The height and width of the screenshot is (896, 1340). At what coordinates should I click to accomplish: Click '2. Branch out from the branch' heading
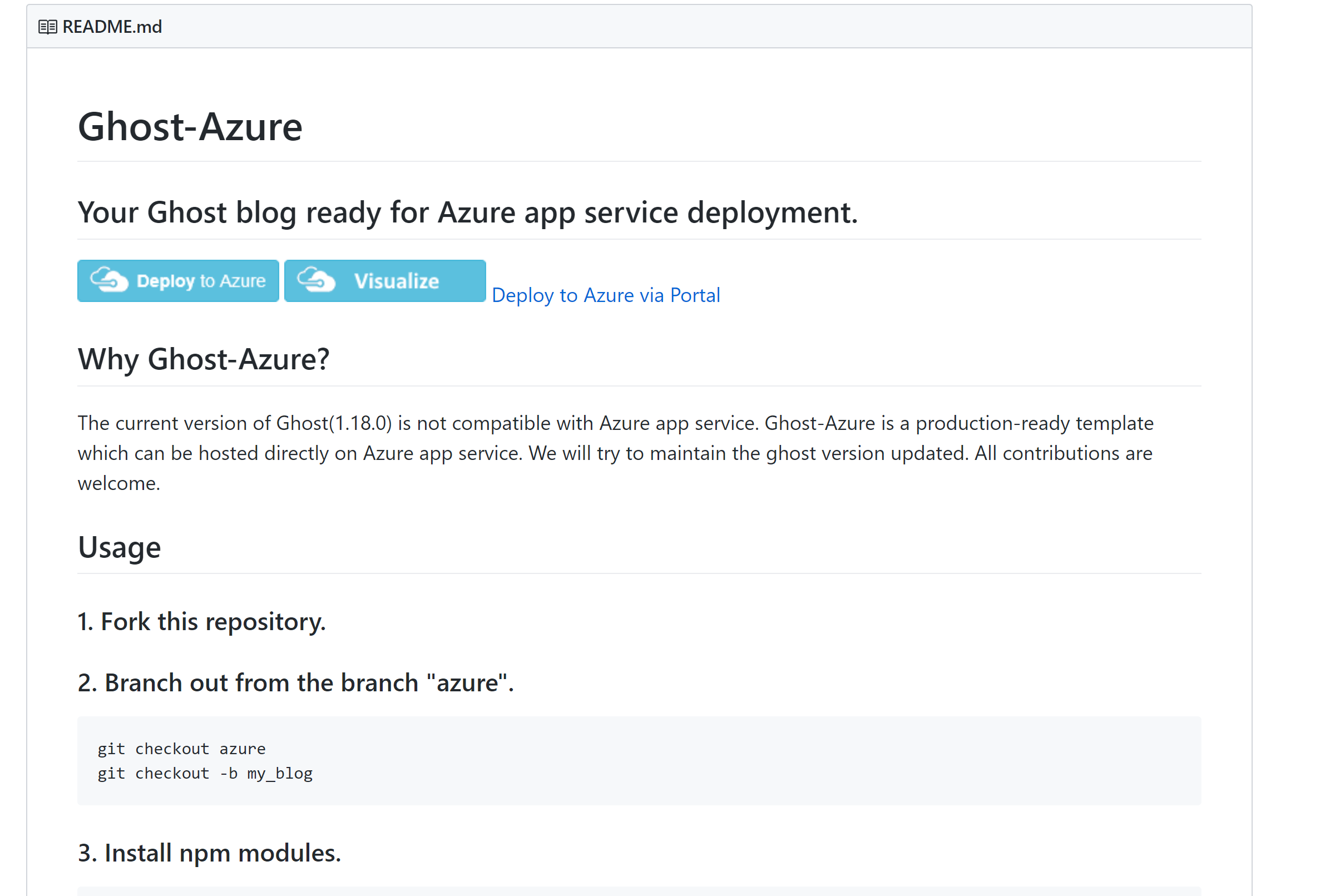296,683
